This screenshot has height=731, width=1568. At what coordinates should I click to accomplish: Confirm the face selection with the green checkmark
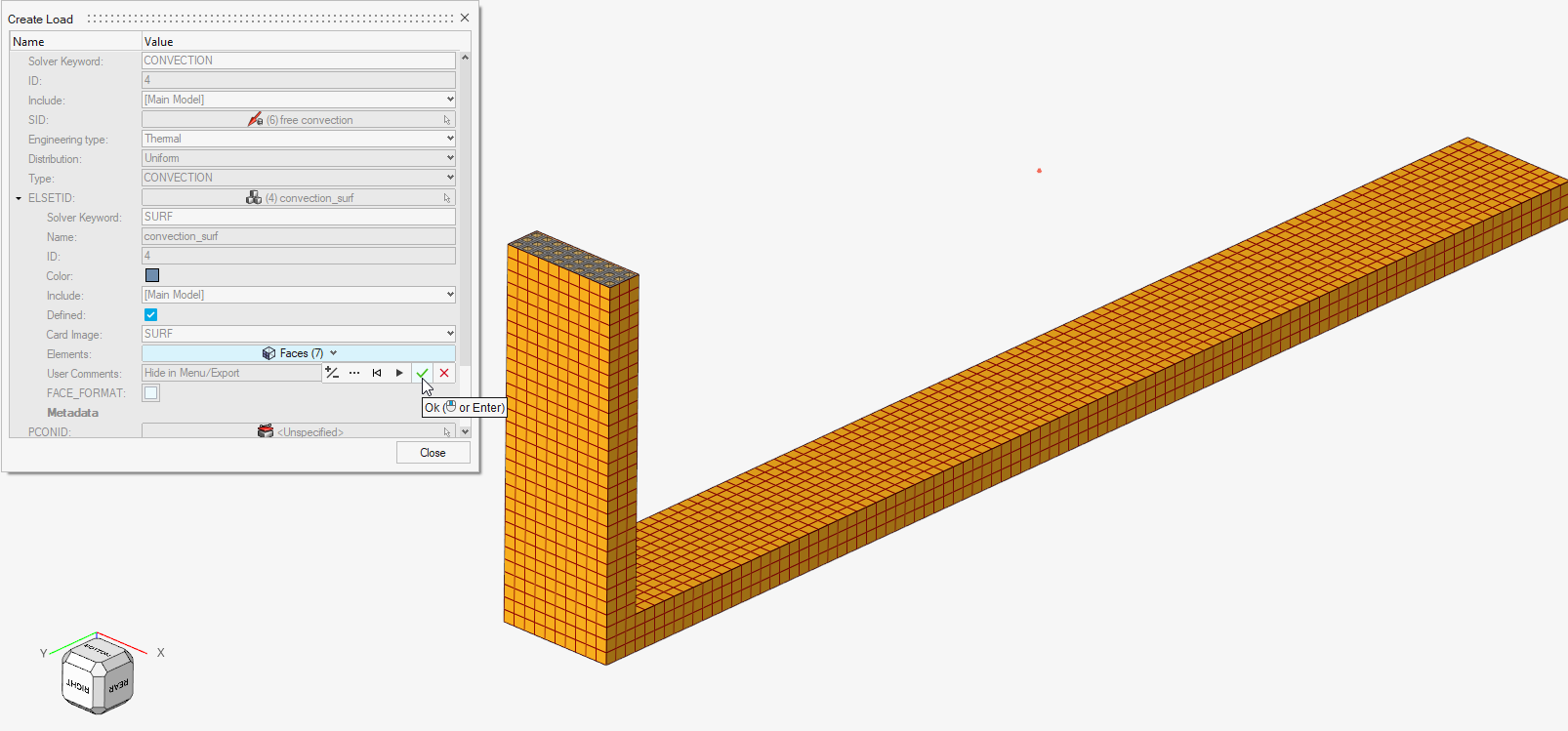422,373
